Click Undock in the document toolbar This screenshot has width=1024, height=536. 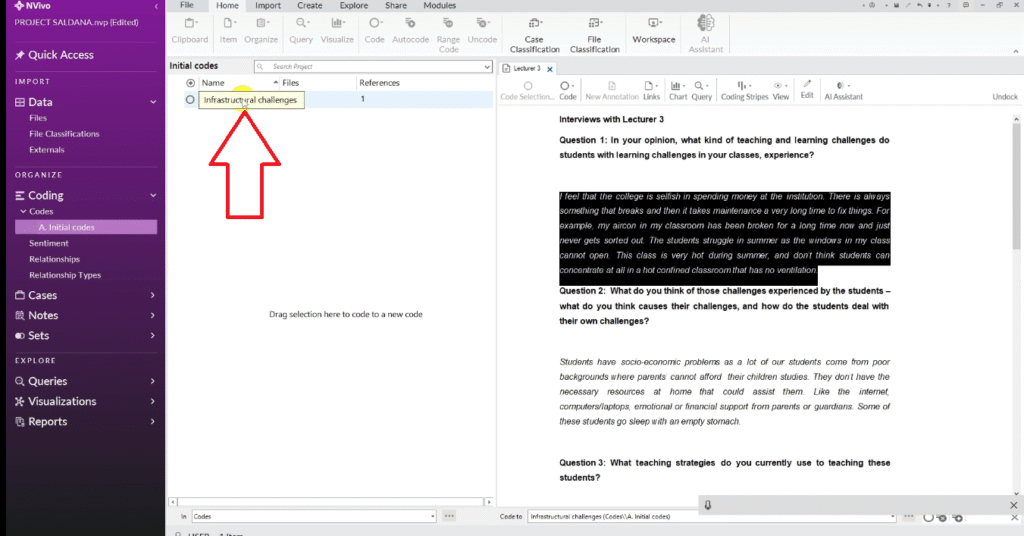pos(1004,97)
